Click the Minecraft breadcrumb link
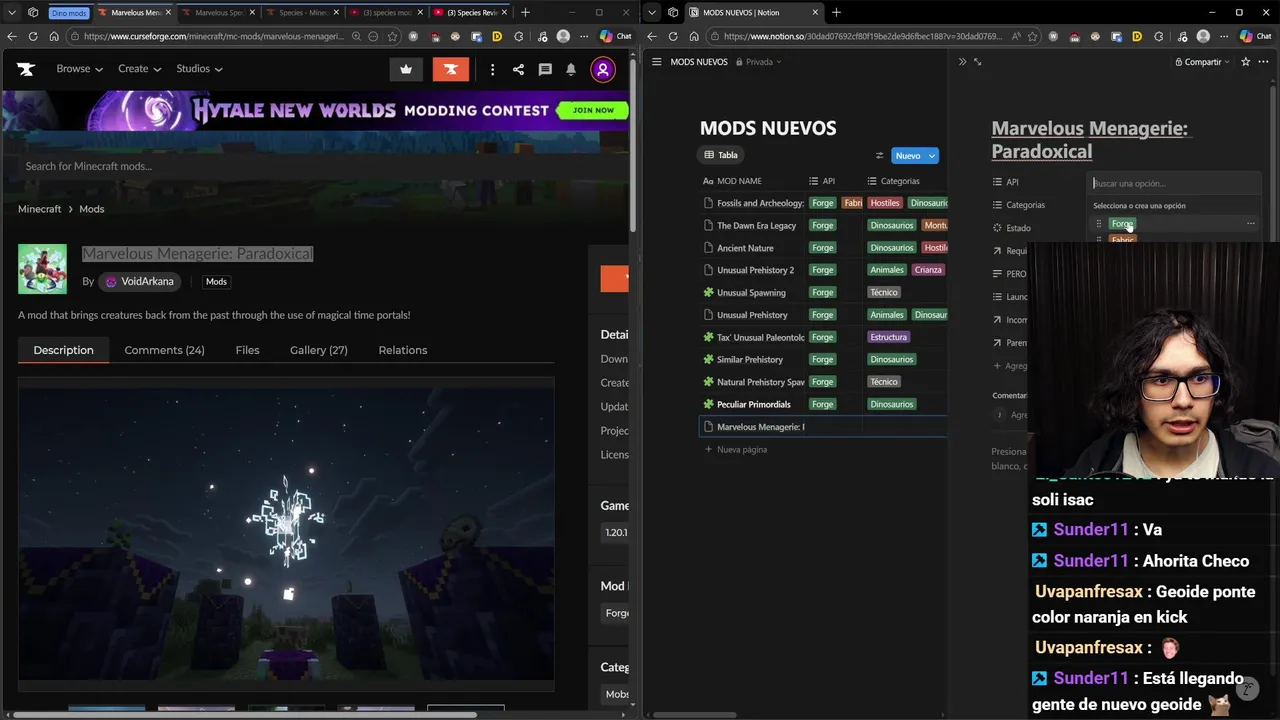This screenshot has height=720, width=1280. [39, 209]
